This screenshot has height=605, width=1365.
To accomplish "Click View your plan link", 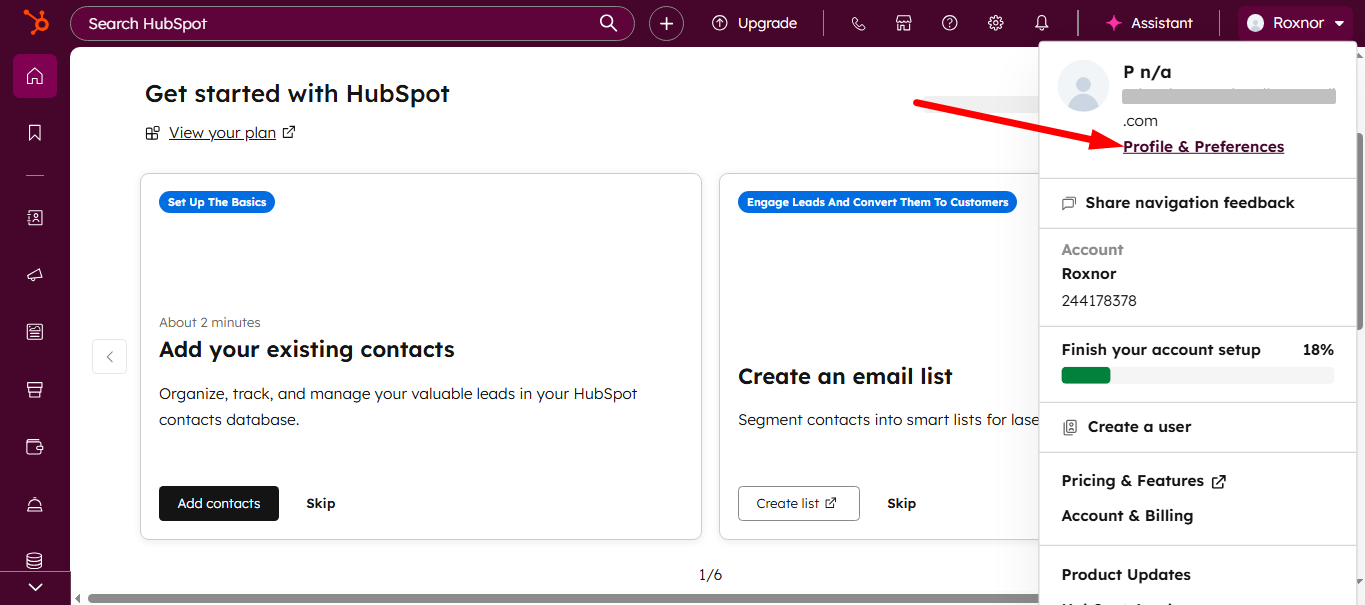I will [x=222, y=132].
